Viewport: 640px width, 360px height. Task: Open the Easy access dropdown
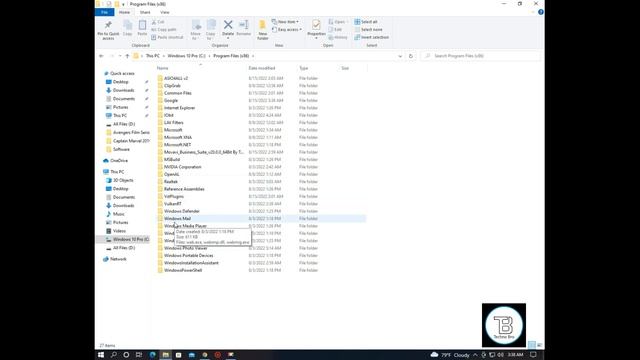tap(287, 29)
